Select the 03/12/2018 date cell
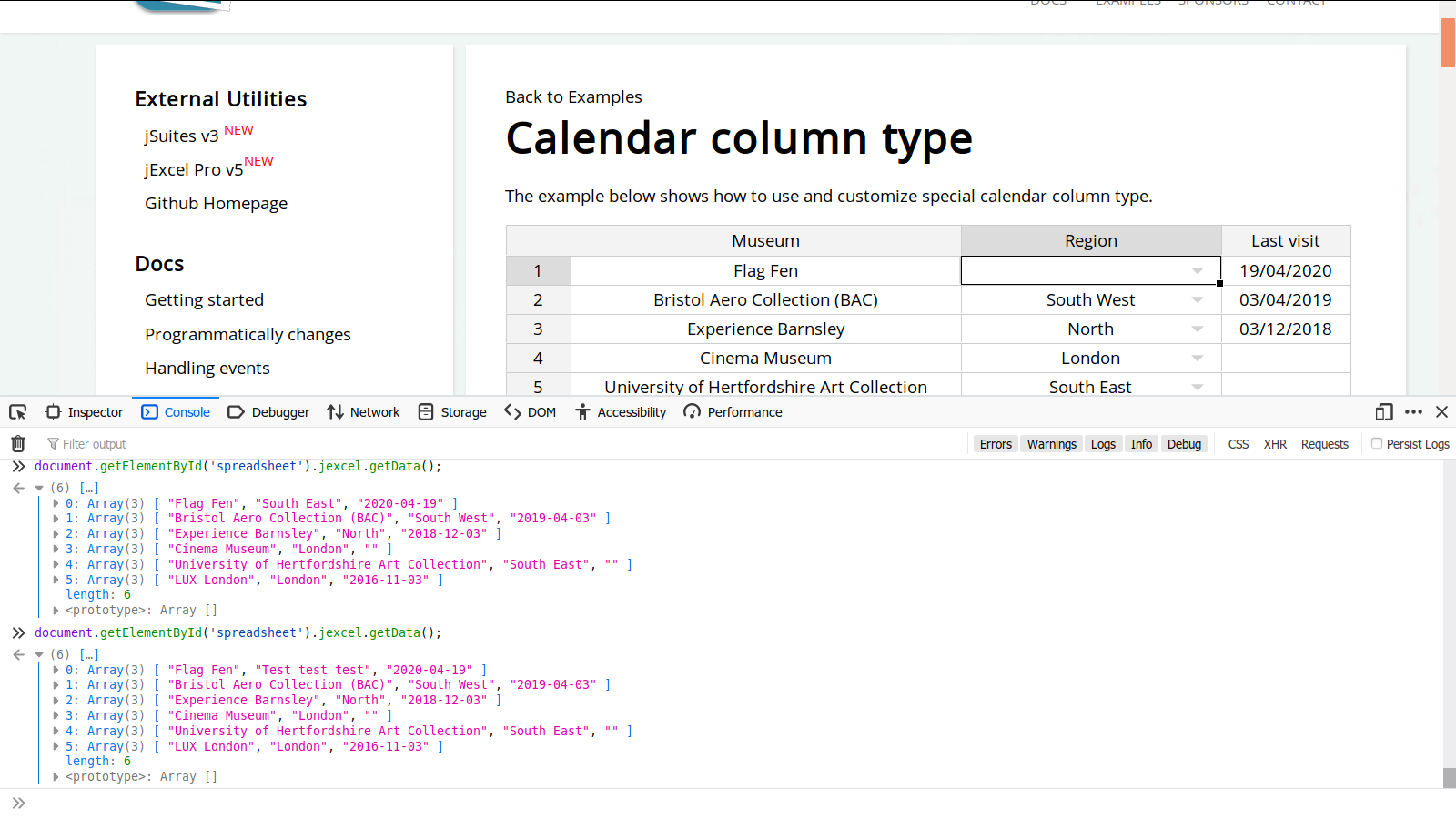1456x819 pixels. pyautogui.click(x=1286, y=329)
